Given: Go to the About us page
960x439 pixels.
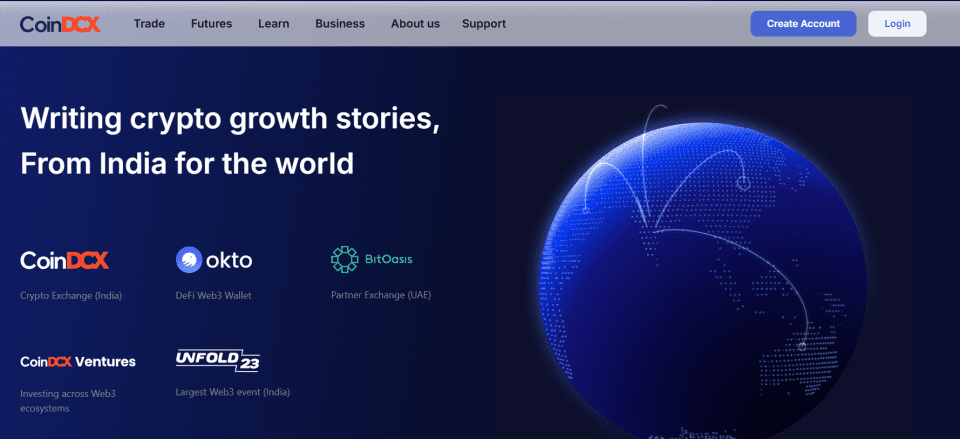Looking at the screenshot, I should pos(415,24).
